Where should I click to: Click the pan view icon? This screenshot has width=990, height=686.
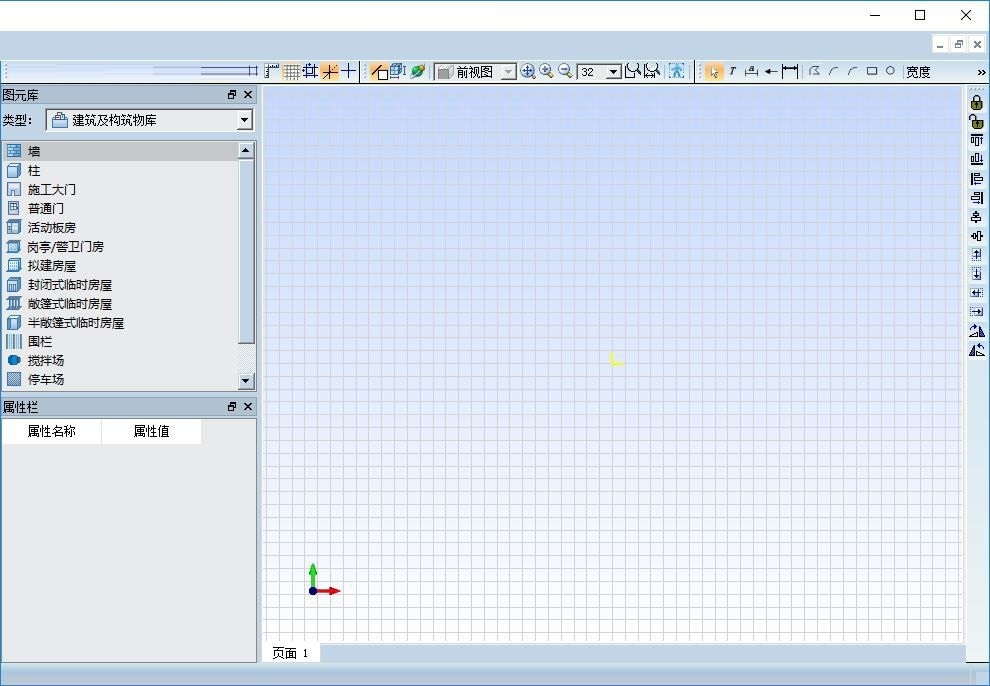[528, 71]
